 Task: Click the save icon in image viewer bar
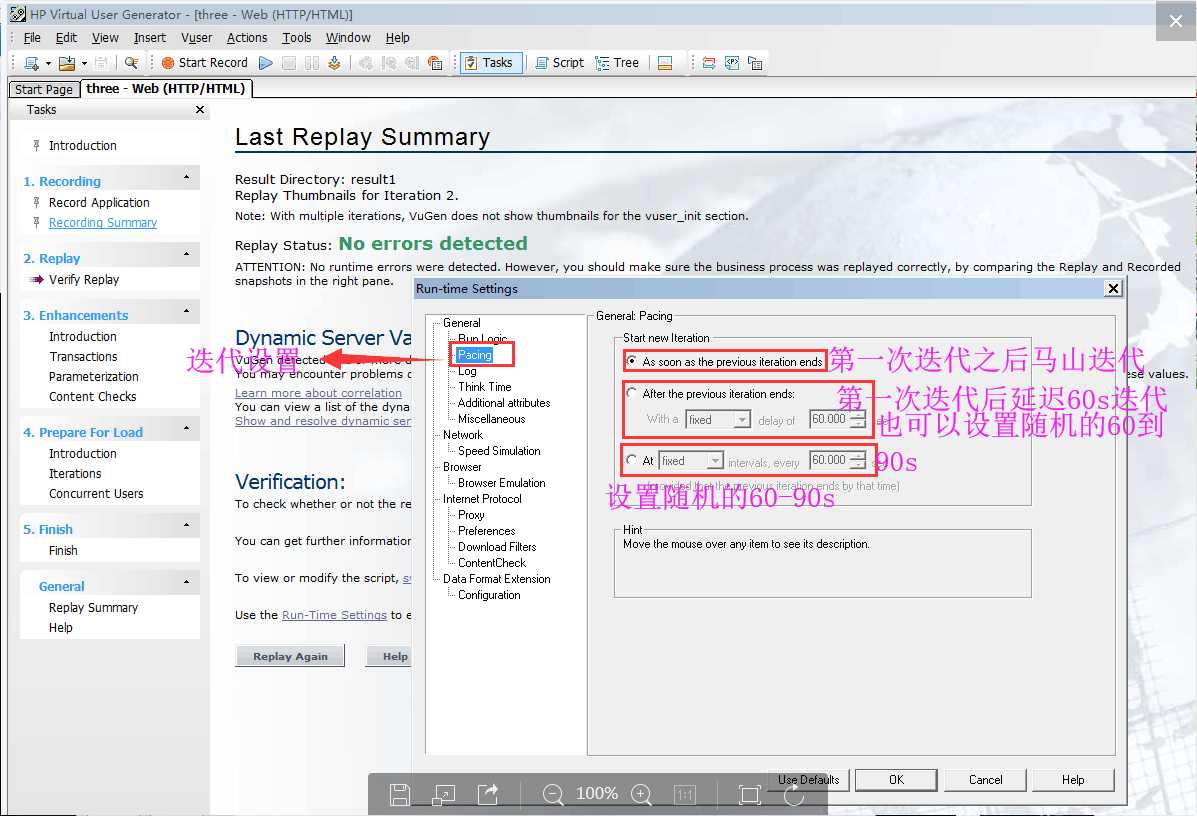click(400, 795)
